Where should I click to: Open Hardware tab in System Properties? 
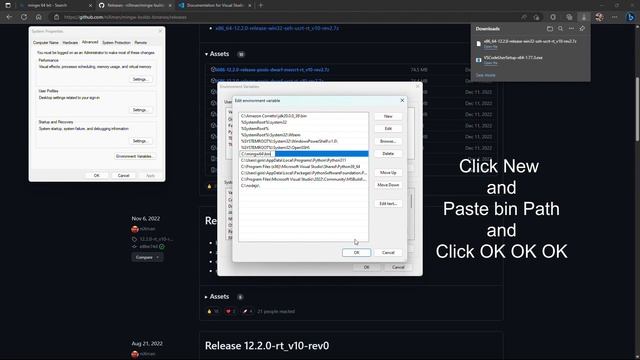pyautogui.click(x=70, y=42)
